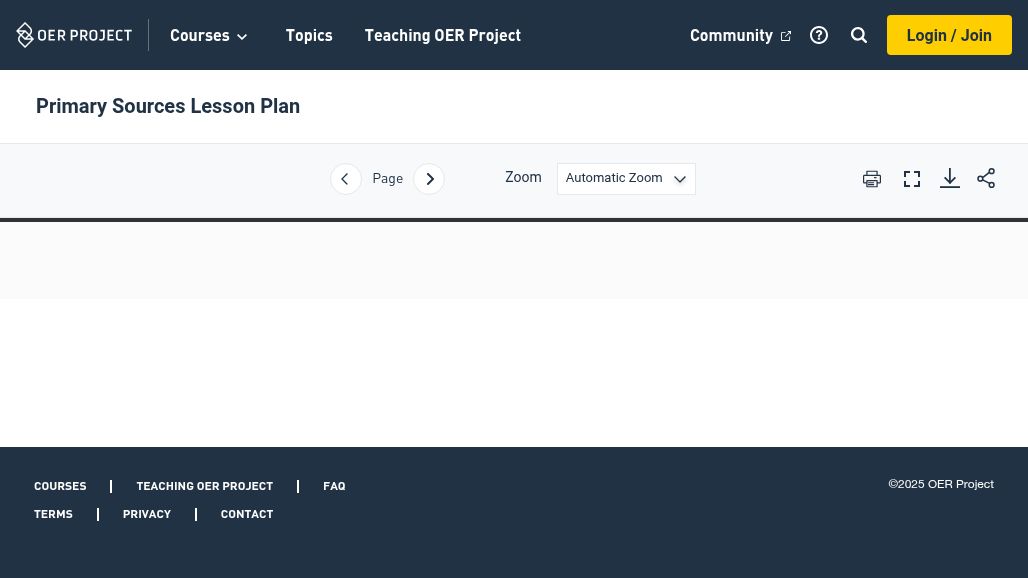Open Teaching OER Project in navigation bar

[x=443, y=35]
